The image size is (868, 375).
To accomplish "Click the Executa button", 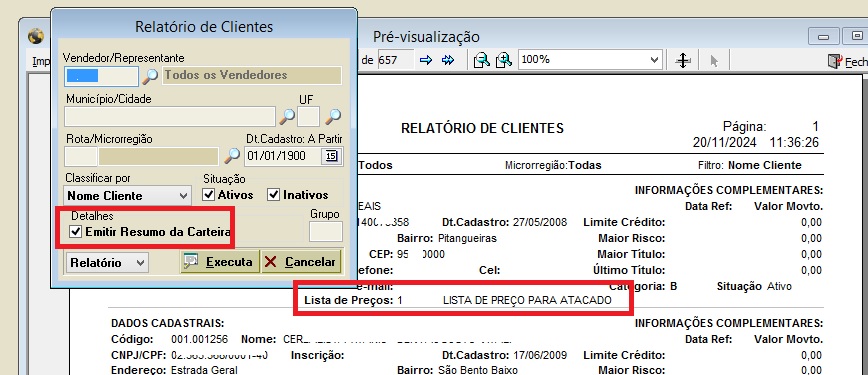I will 220,261.
